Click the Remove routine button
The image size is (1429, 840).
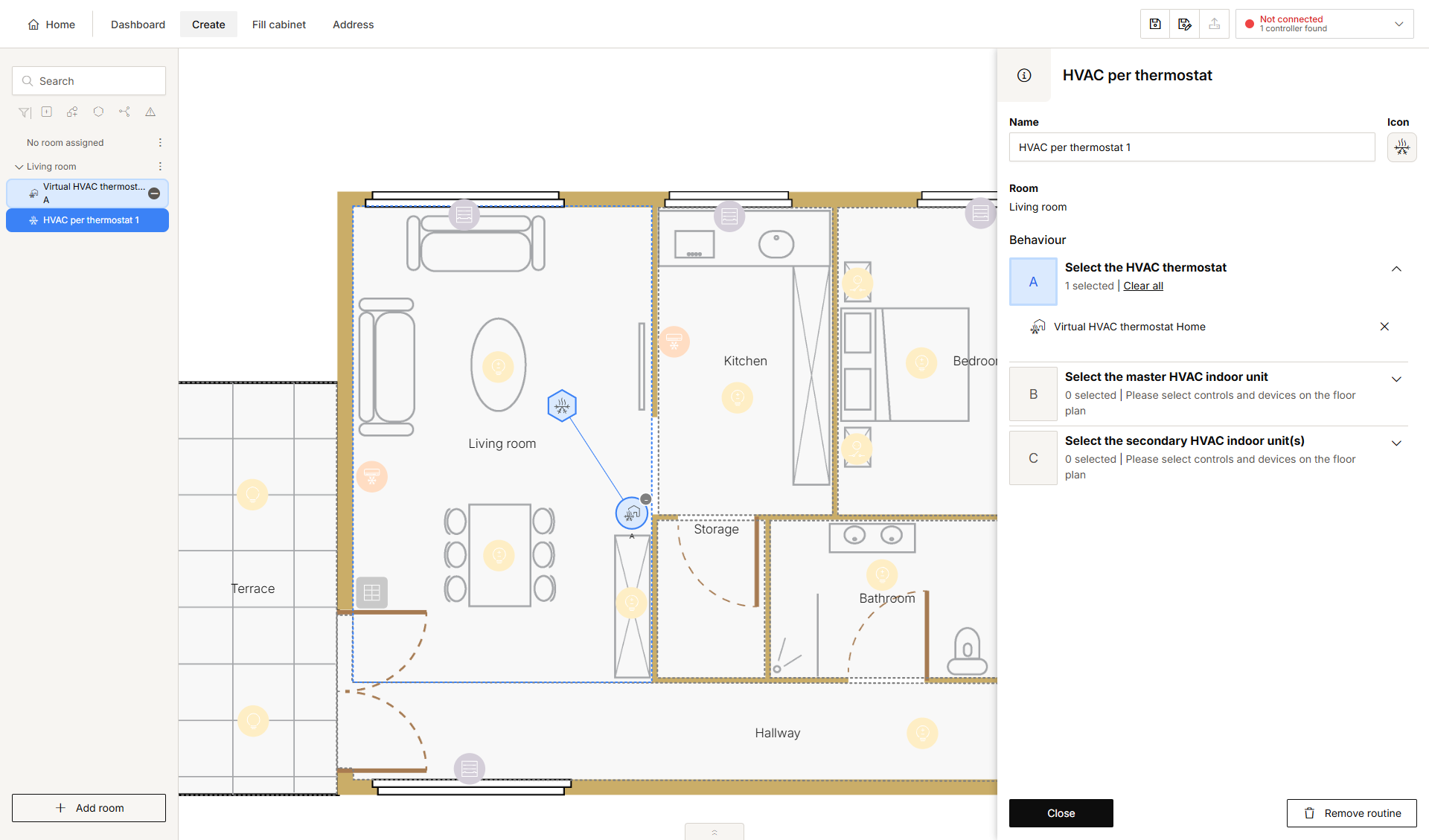1352,813
